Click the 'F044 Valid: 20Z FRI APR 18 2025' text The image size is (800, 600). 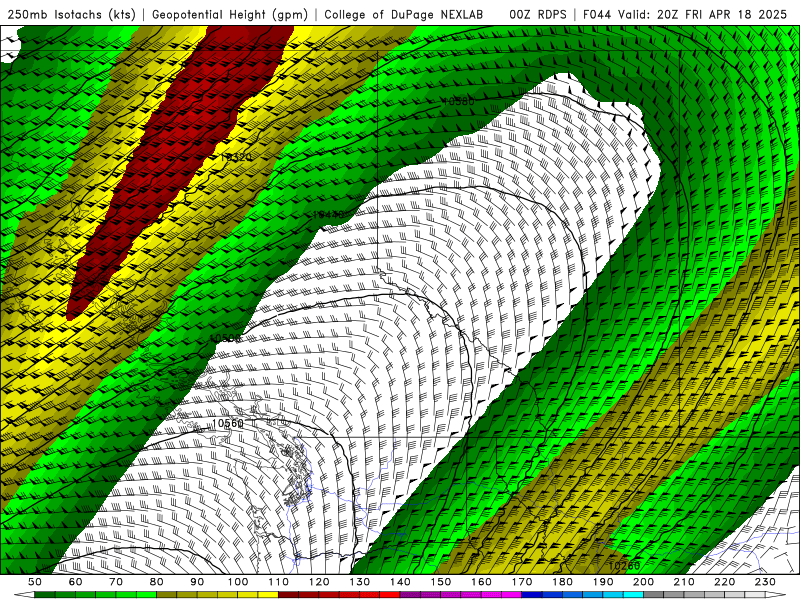click(685, 14)
